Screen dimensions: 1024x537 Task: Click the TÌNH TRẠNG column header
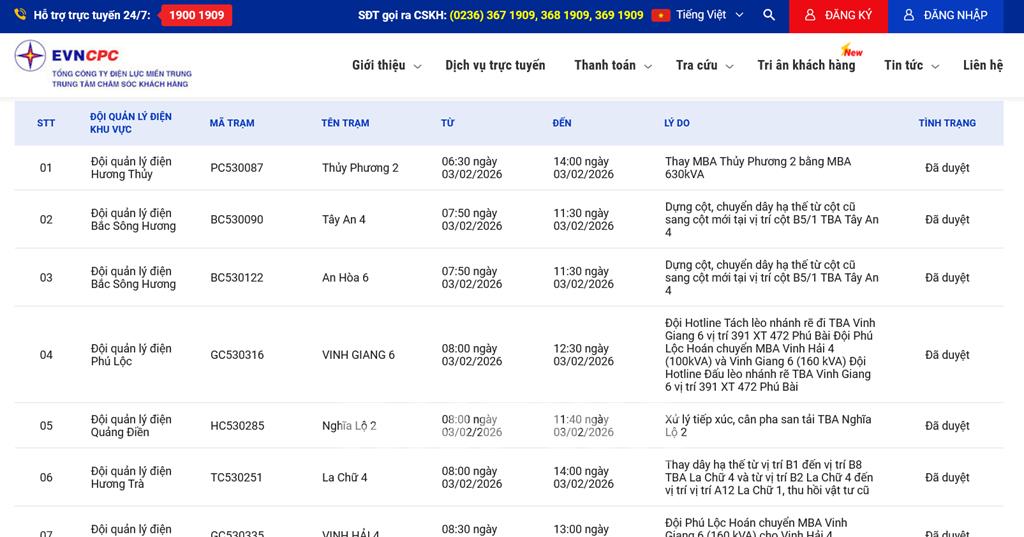(946, 123)
